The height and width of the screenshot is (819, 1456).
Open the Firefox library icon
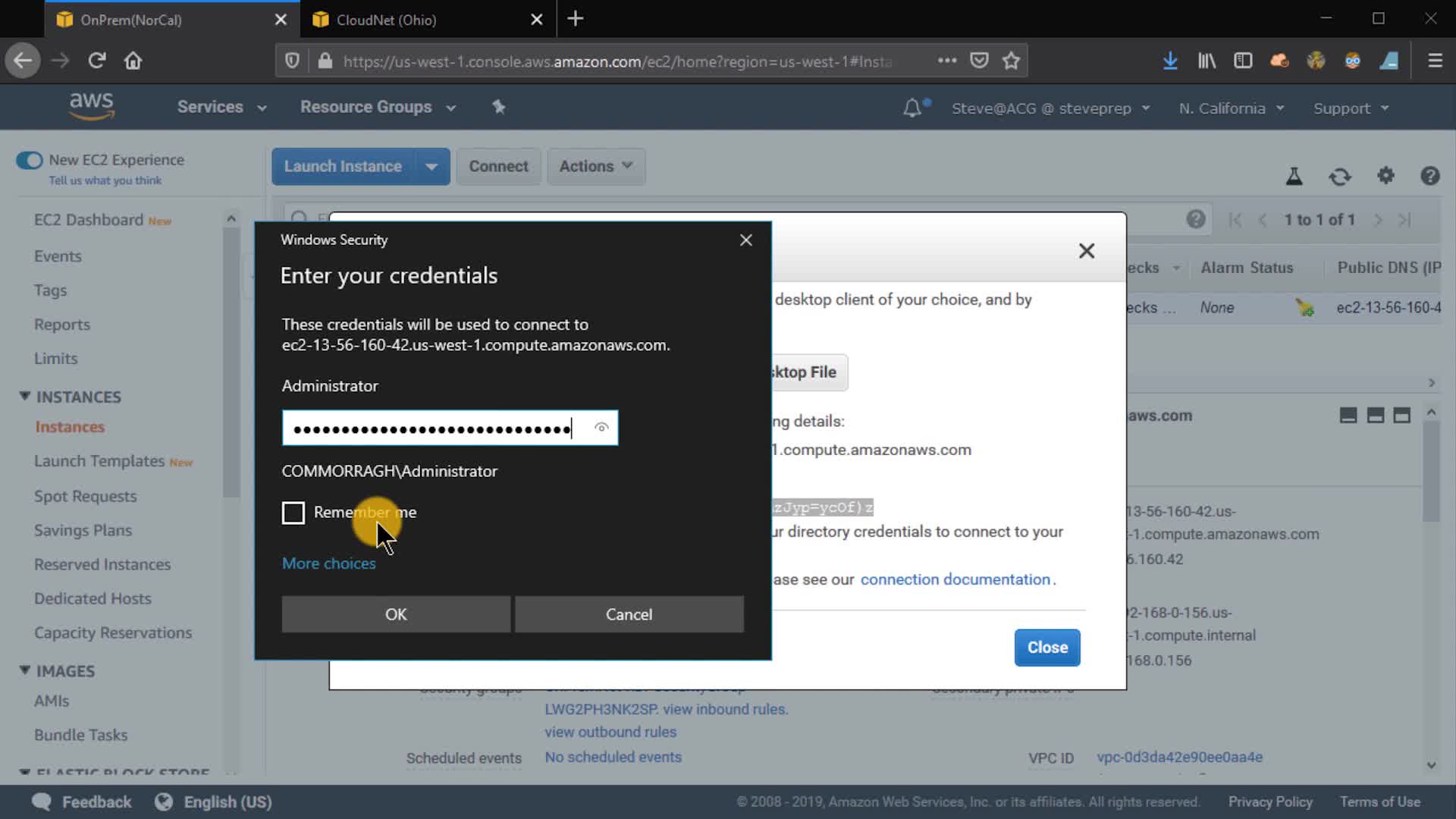coord(1207,61)
